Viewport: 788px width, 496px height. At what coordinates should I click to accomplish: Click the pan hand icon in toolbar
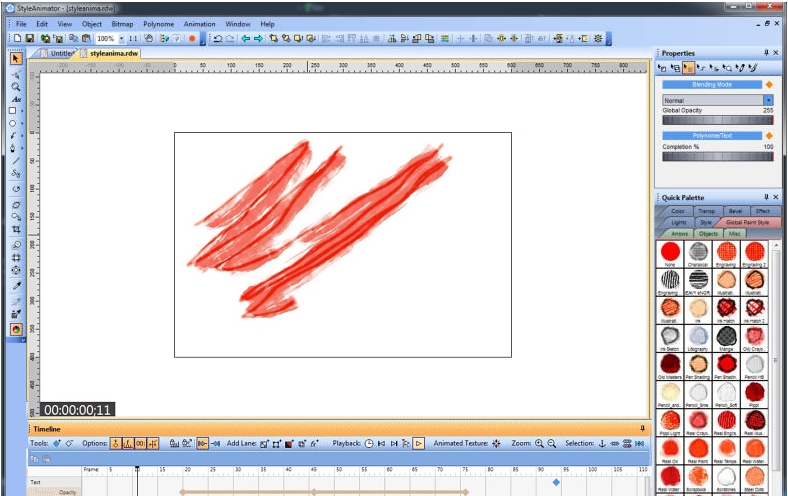tap(149, 38)
